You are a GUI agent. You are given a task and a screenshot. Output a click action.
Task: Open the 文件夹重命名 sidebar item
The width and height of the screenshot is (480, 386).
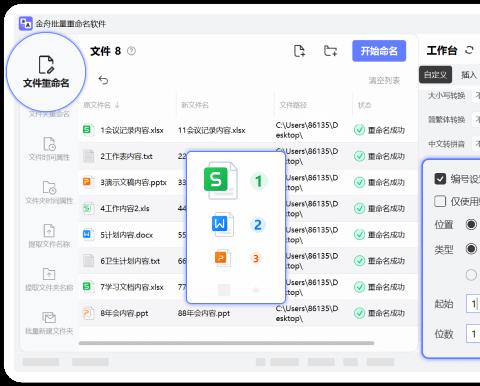click(49, 114)
